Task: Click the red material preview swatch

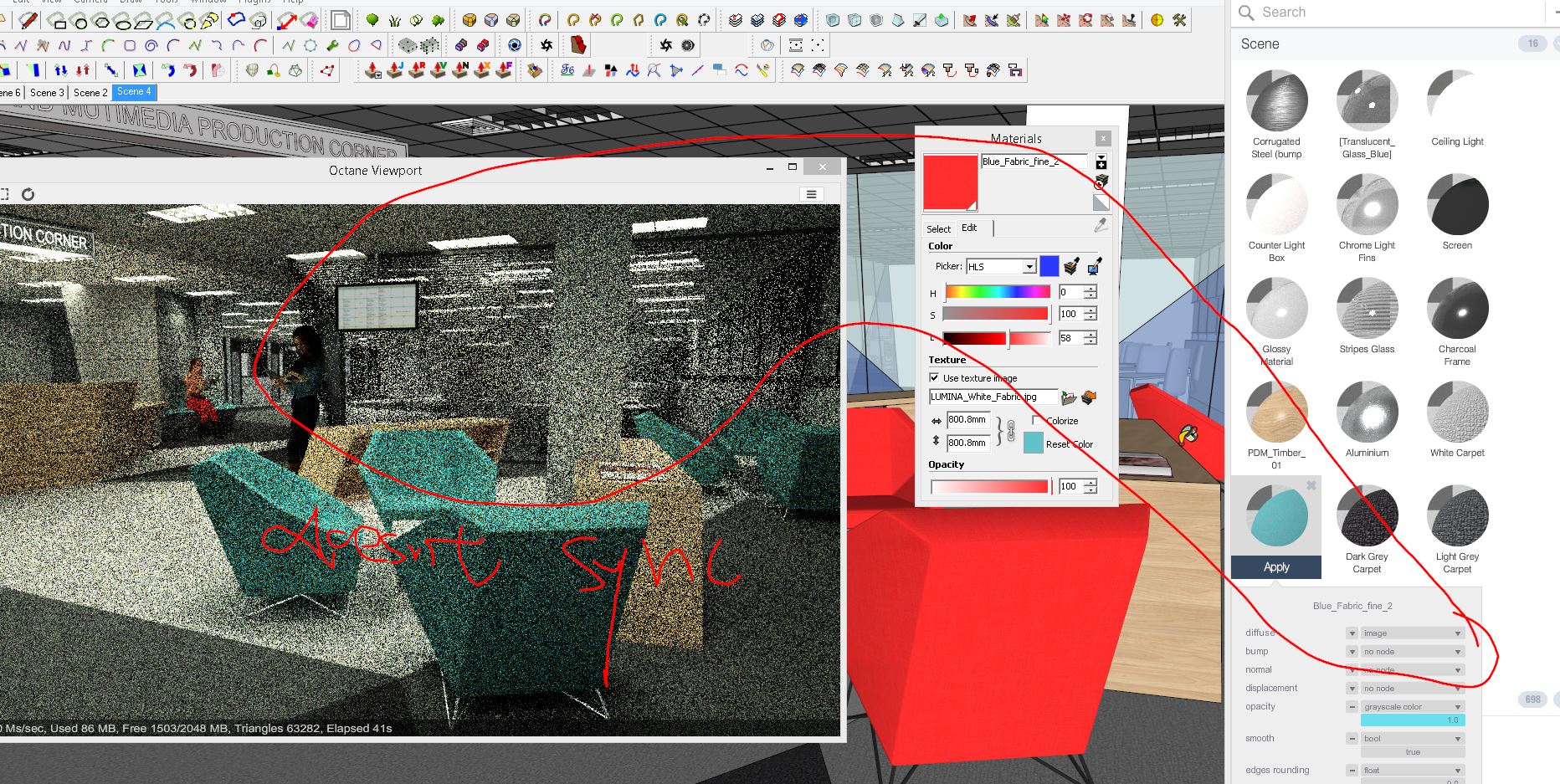Action: pyautogui.click(x=951, y=182)
